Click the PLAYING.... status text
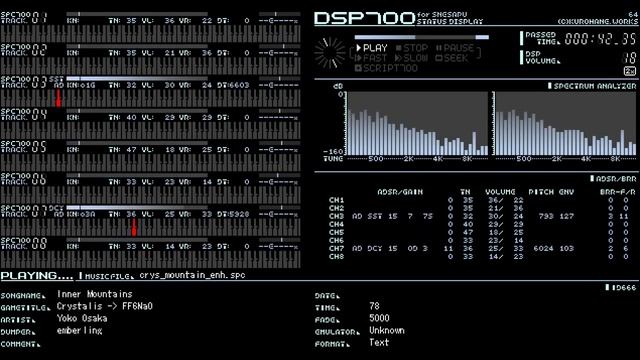The height and width of the screenshot is (360, 640). click(x=37, y=276)
